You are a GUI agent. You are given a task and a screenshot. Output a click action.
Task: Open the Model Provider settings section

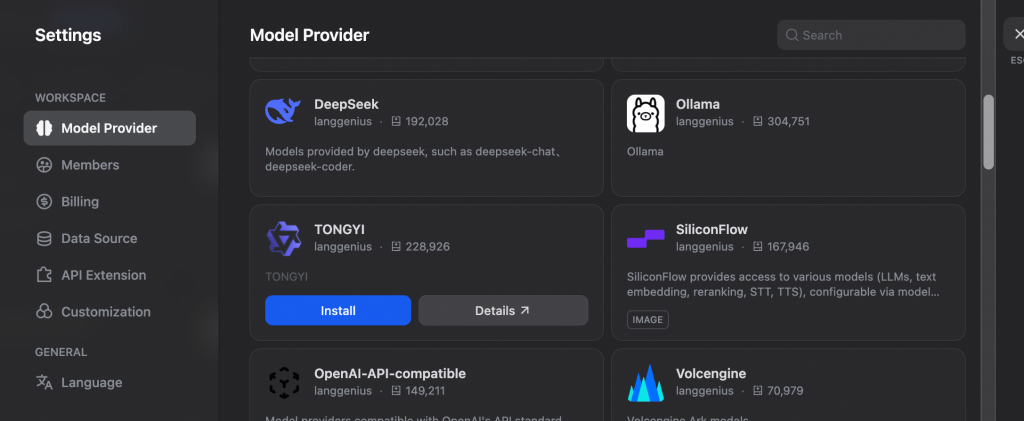click(110, 128)
